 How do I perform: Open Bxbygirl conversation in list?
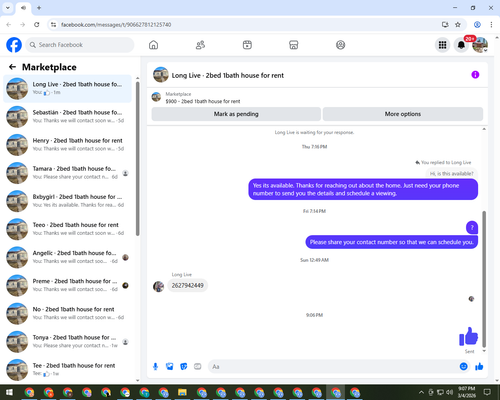pos(67,201)
